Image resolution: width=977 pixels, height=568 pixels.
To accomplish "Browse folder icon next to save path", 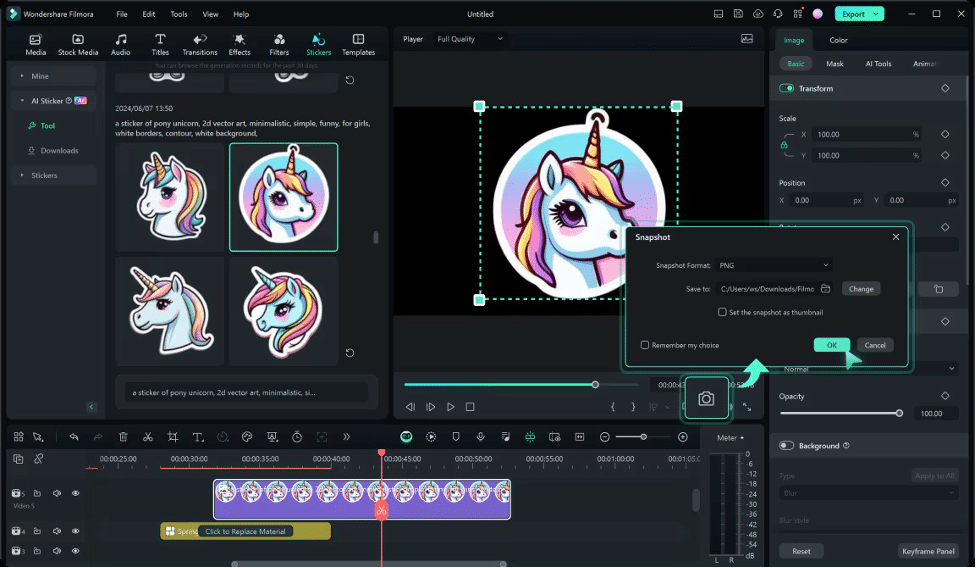I will tap(825, 289).
